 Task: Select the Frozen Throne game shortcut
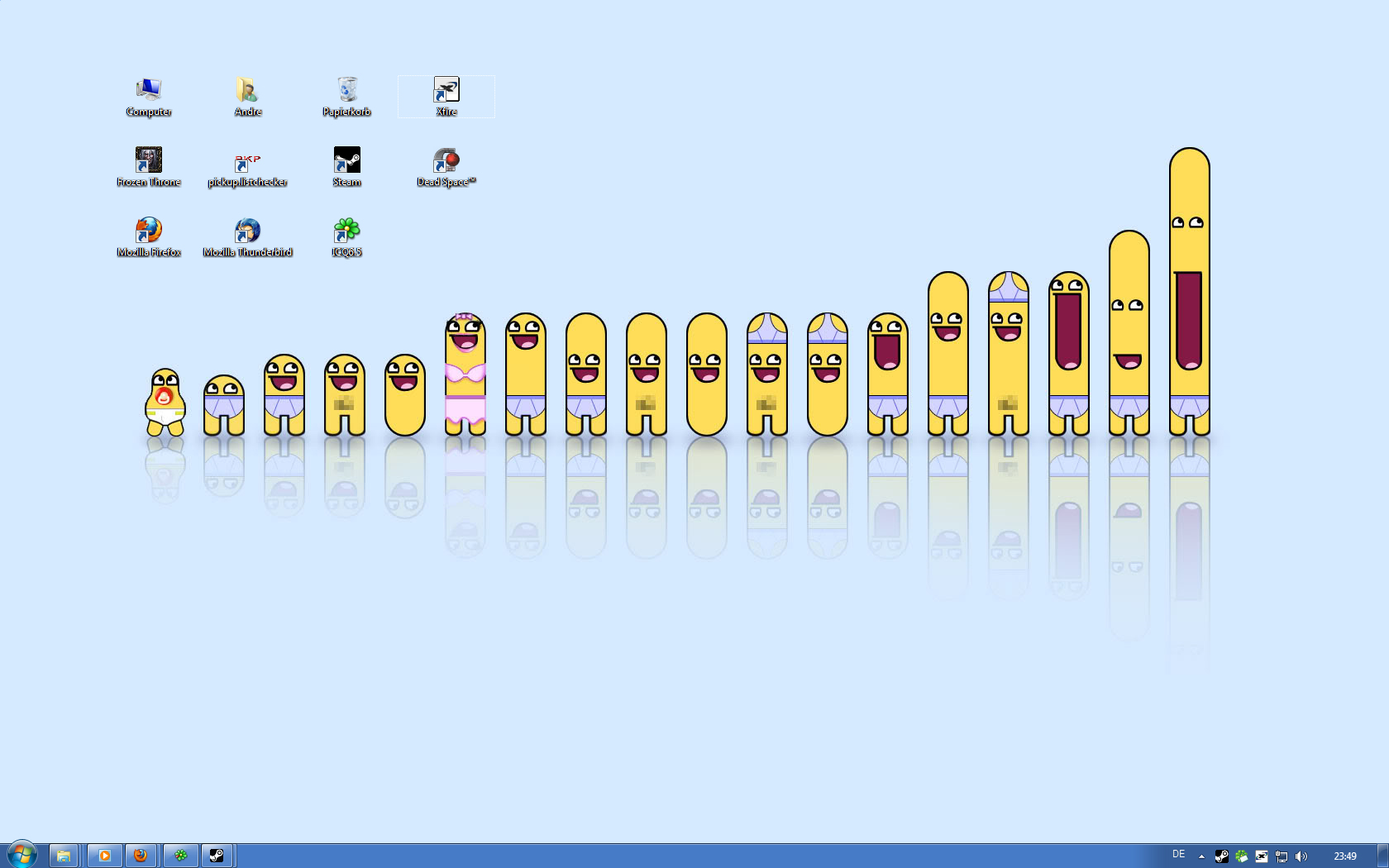[x=149, y=168]
